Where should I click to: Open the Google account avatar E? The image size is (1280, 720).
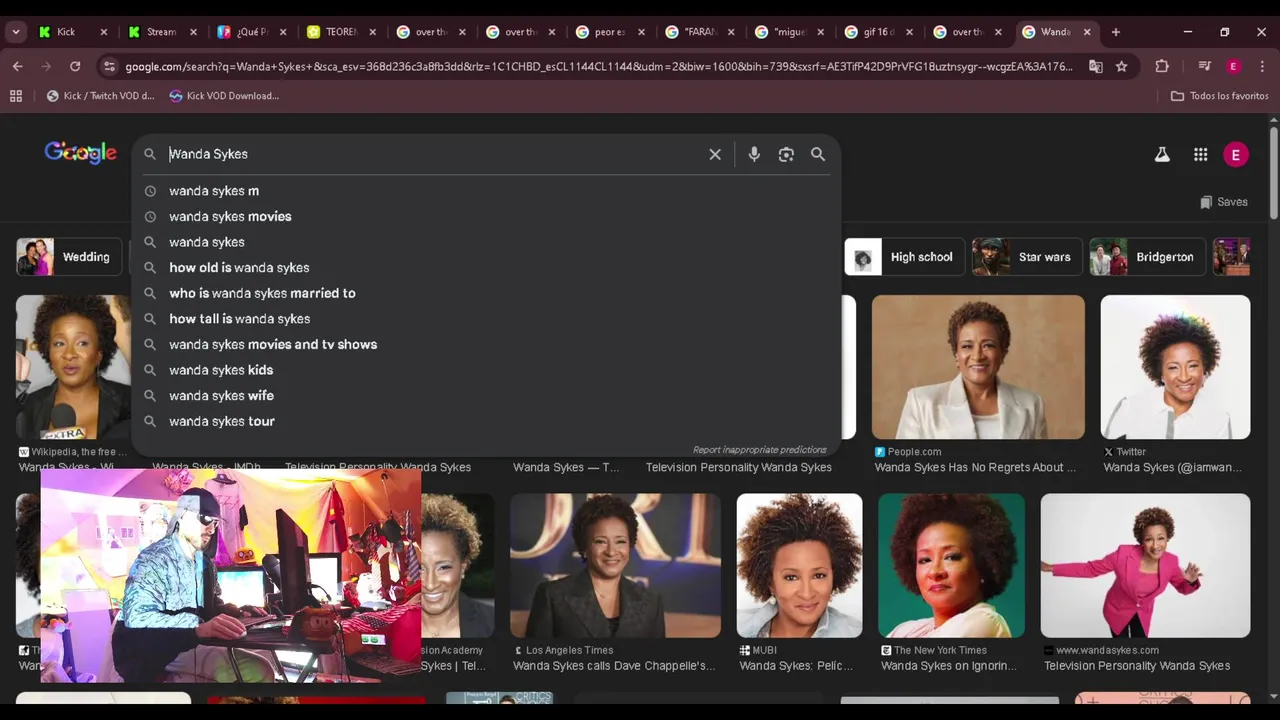coord(1236,155)
